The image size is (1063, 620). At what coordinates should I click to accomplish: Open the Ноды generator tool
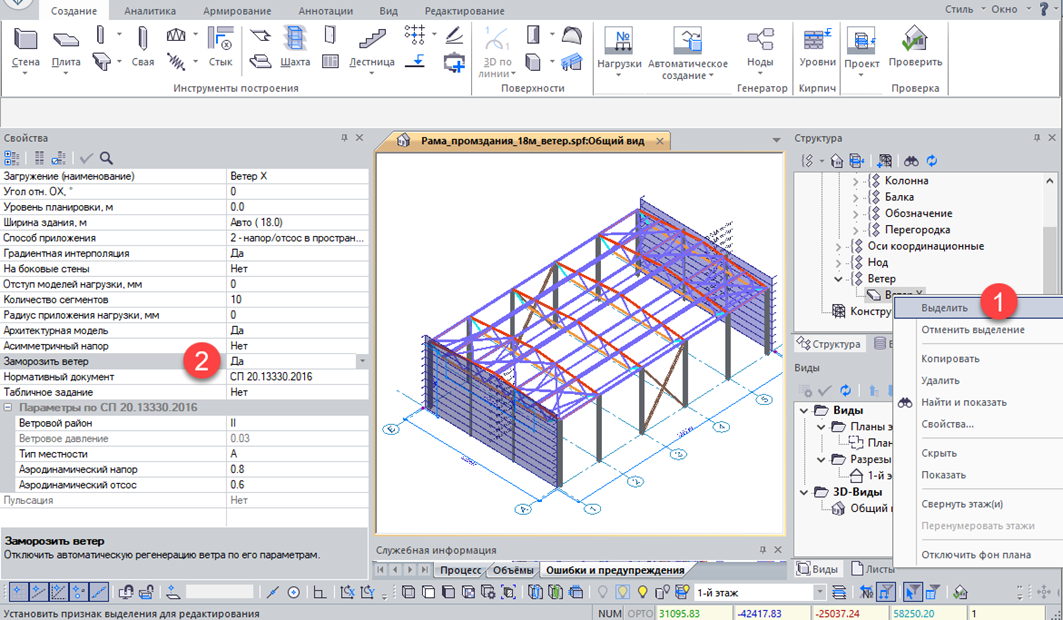[760, 49]
